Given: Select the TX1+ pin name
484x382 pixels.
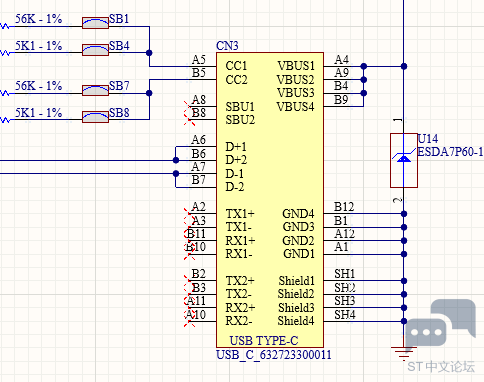Looking at the screenshot, I should coord(240,214).
